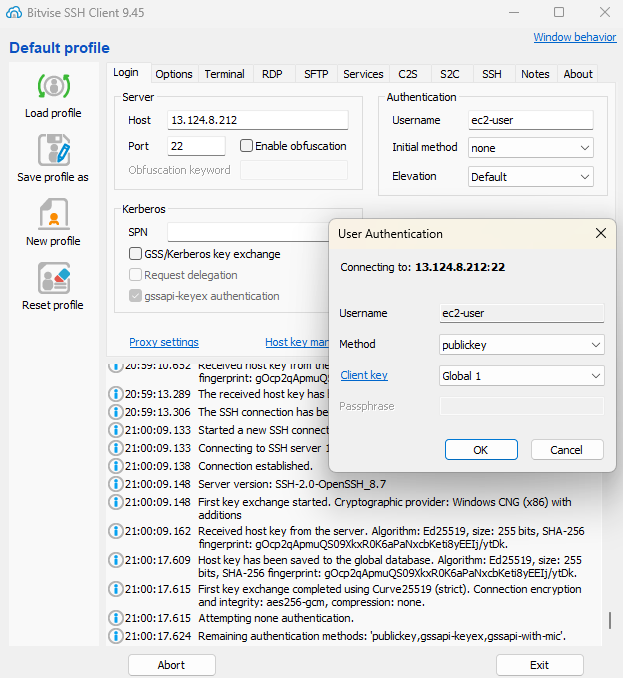This screenshot has width=623, height=678.
Task: Open the Elevation dropdown
Action: coord(530,177)
